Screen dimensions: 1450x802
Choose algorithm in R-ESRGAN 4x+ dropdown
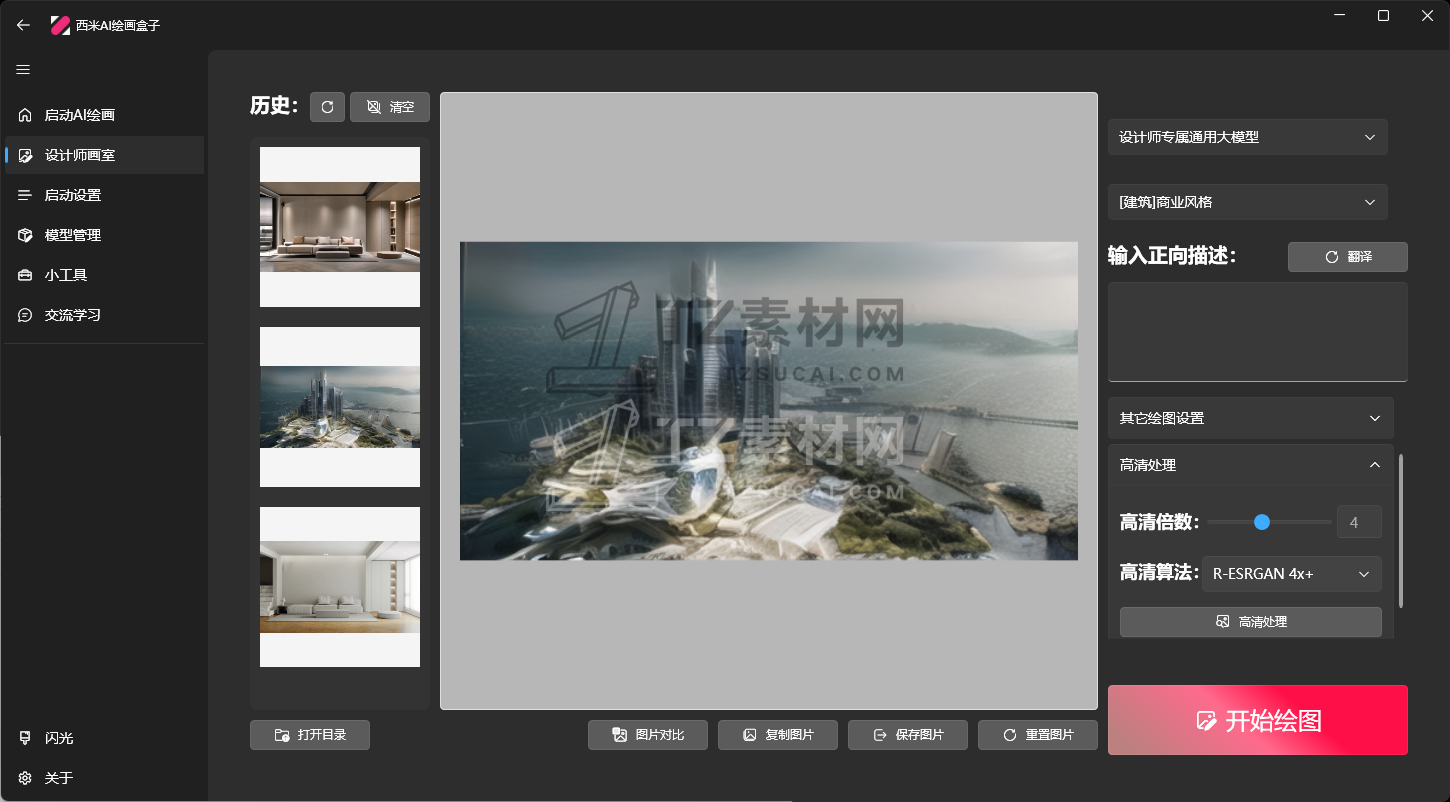click(1291, 574)
